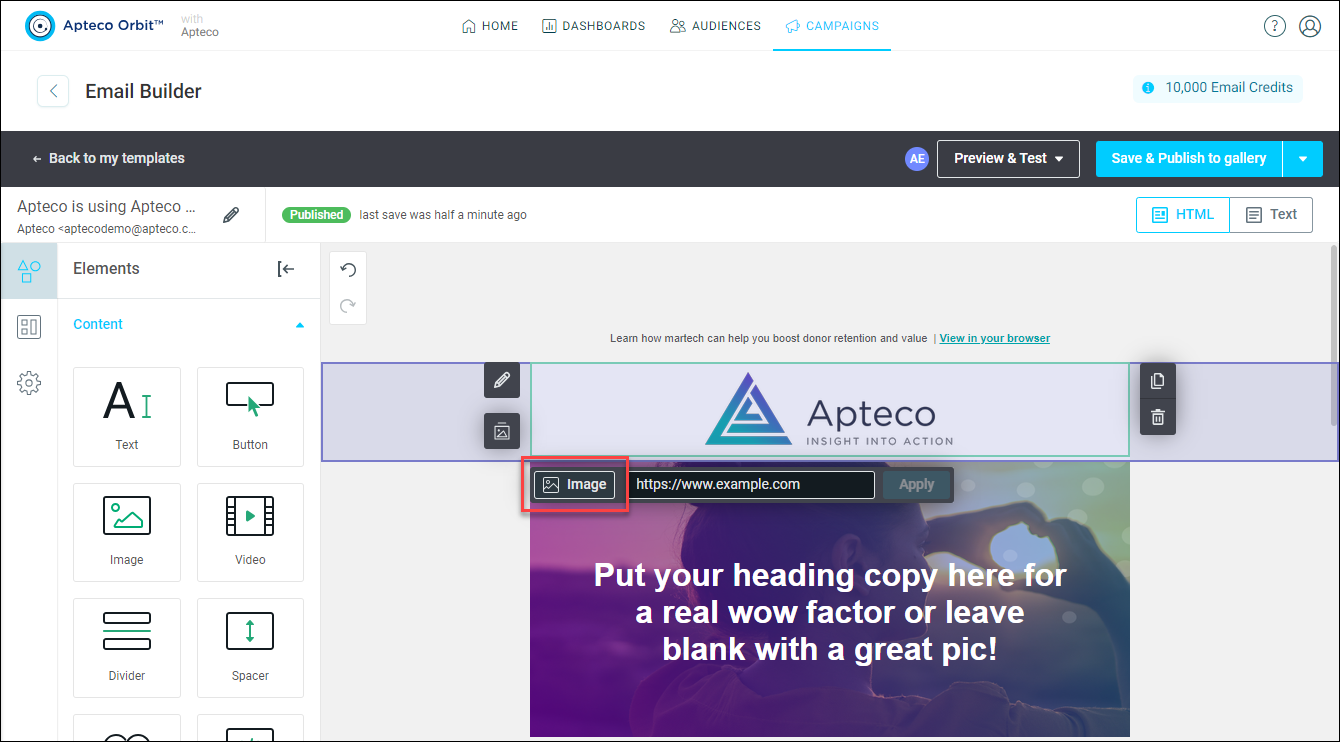Select the Video content element
The height and width of the screenshot is (742, 1340).
coord(250,532)
